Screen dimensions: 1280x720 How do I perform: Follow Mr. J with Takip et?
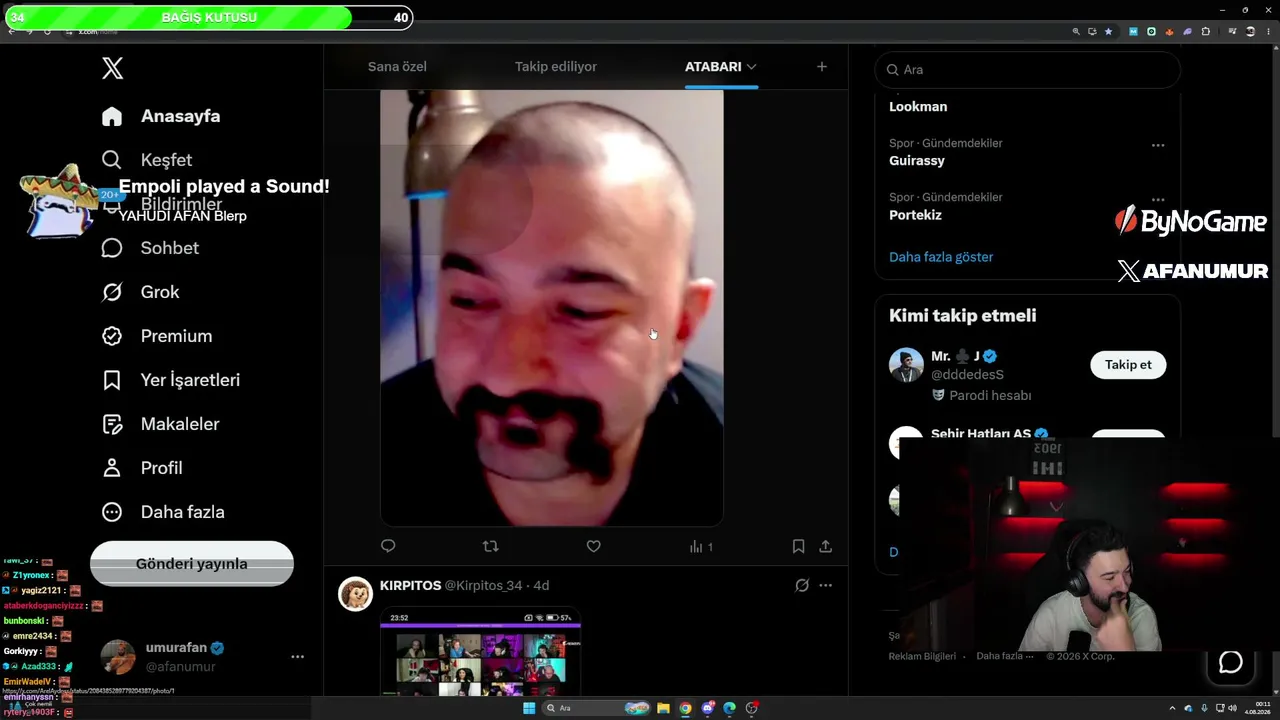tap(1128, 365)
